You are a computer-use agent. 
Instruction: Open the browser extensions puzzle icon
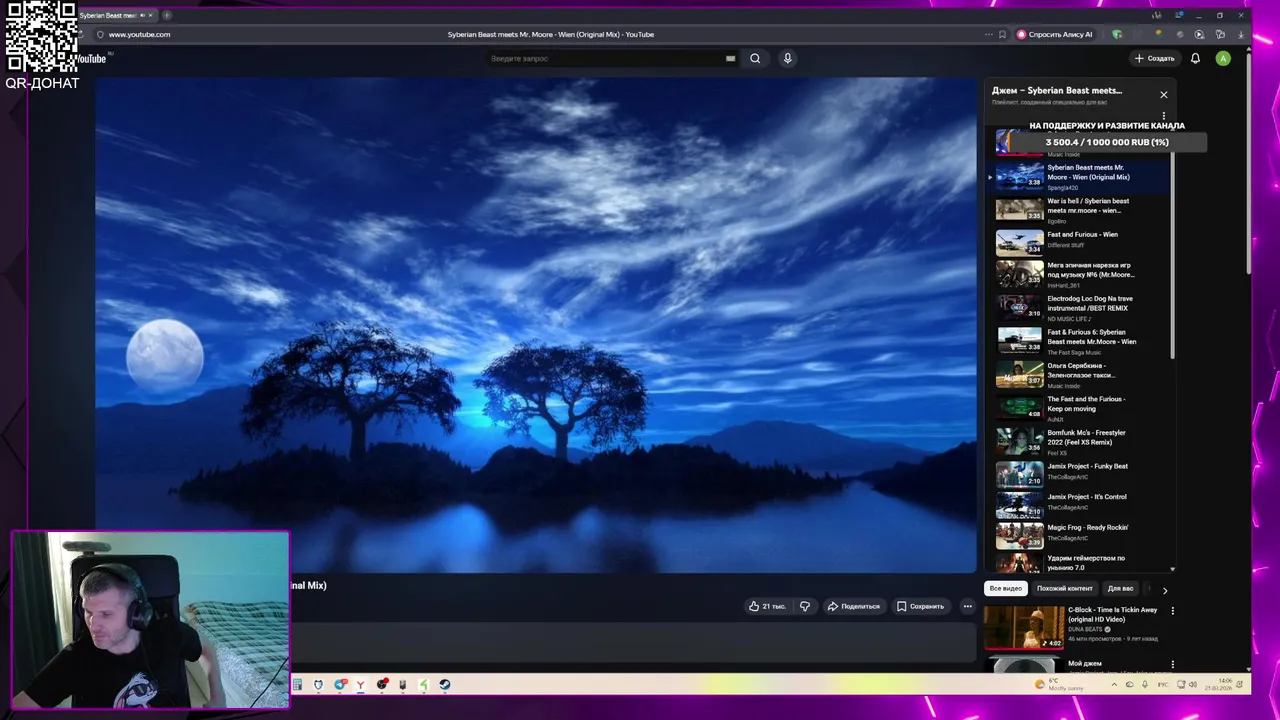coord(1220,34)
